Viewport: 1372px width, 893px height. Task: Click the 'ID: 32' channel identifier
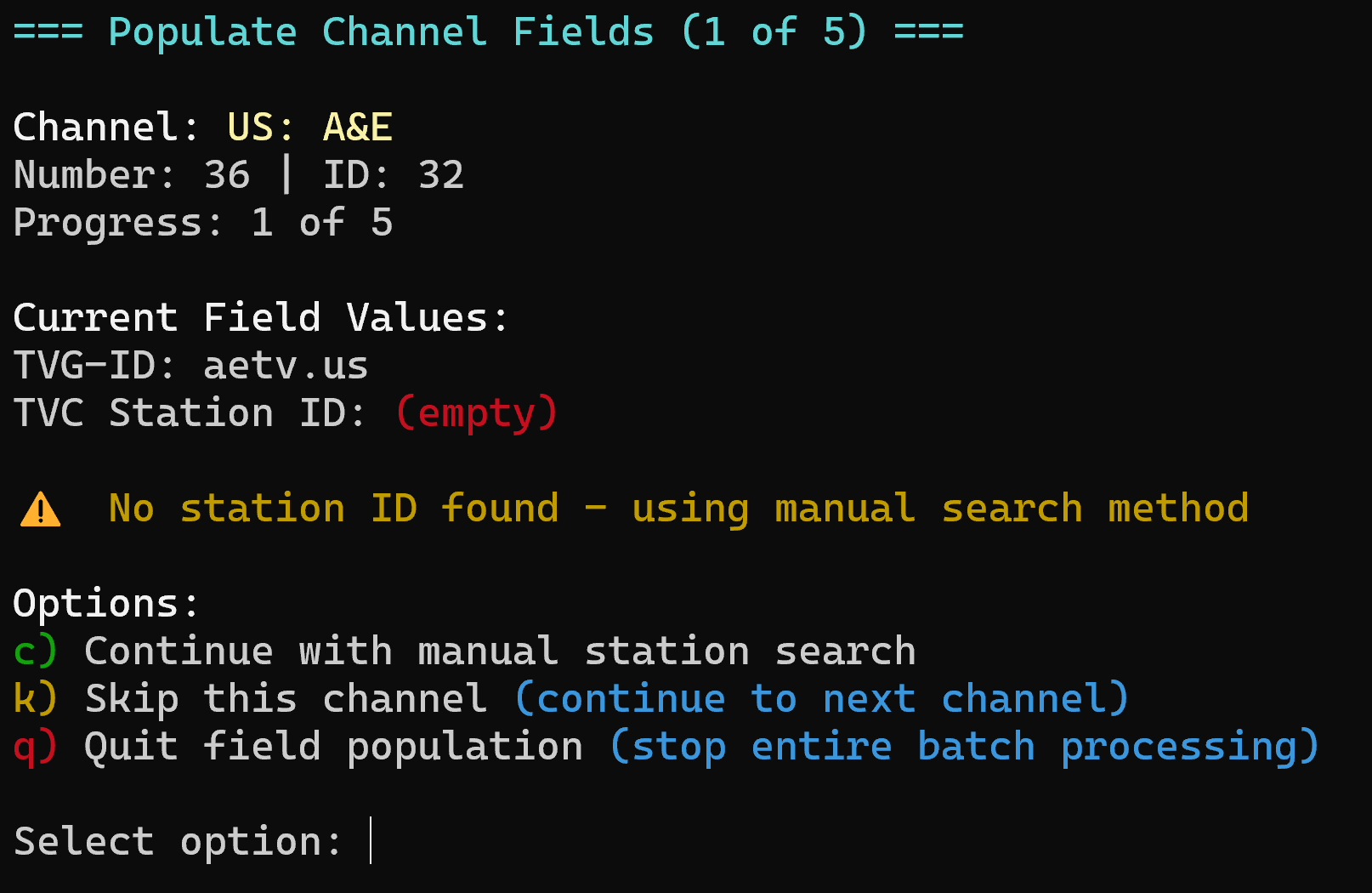click(394, 175)
